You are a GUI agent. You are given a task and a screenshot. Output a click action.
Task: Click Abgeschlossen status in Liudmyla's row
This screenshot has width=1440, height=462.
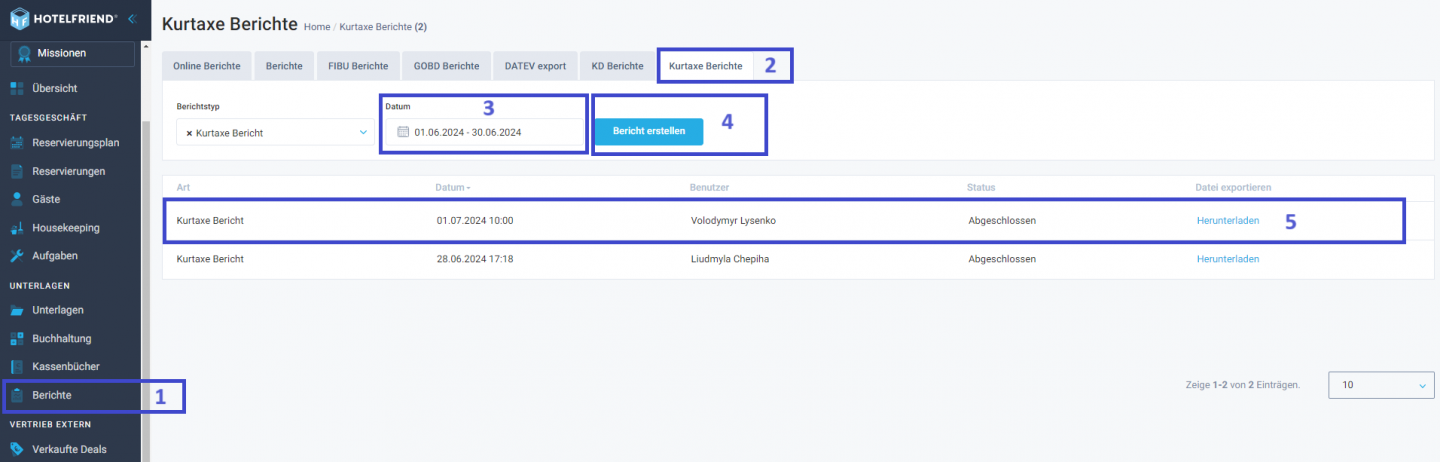click(1002, 258)
